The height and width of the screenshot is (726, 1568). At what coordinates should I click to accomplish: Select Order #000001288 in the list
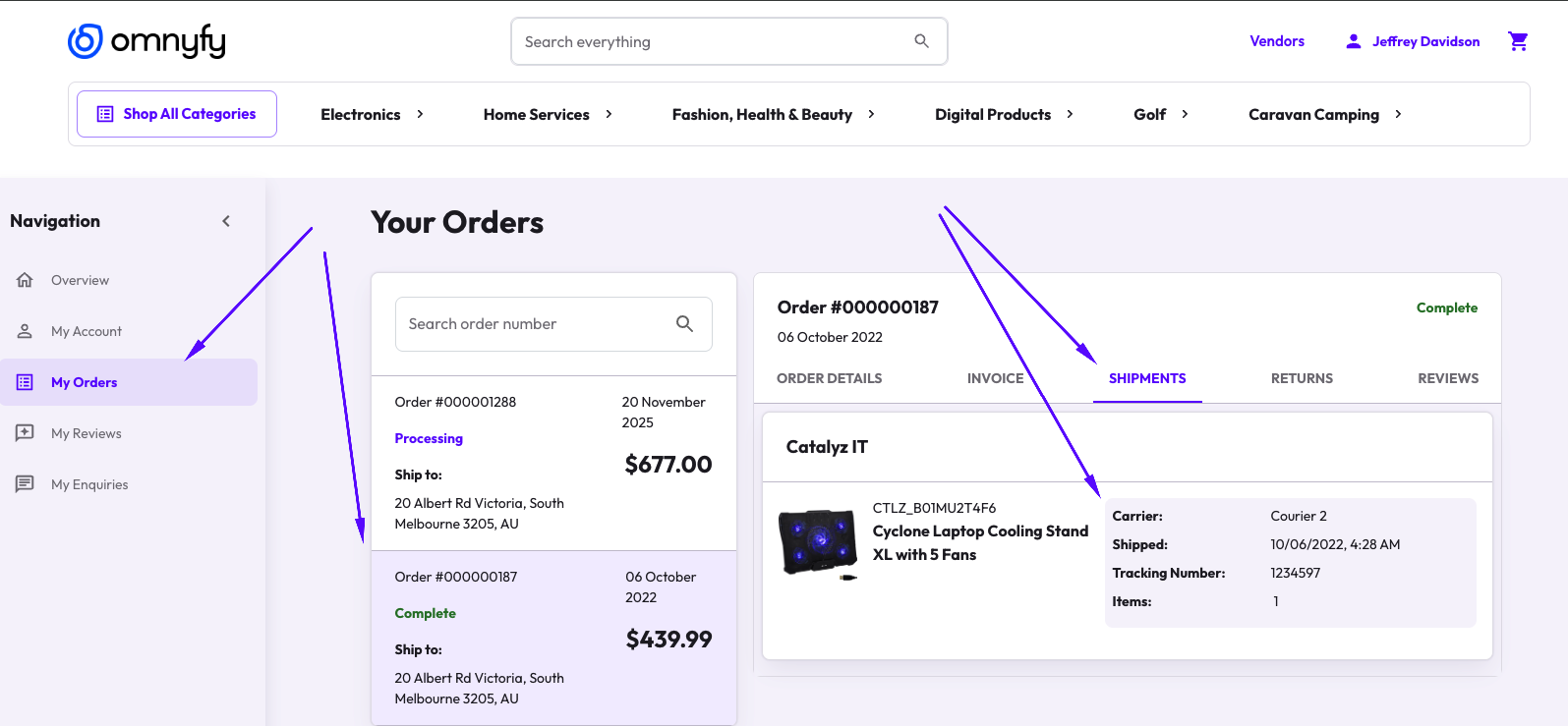coord(553,463)
